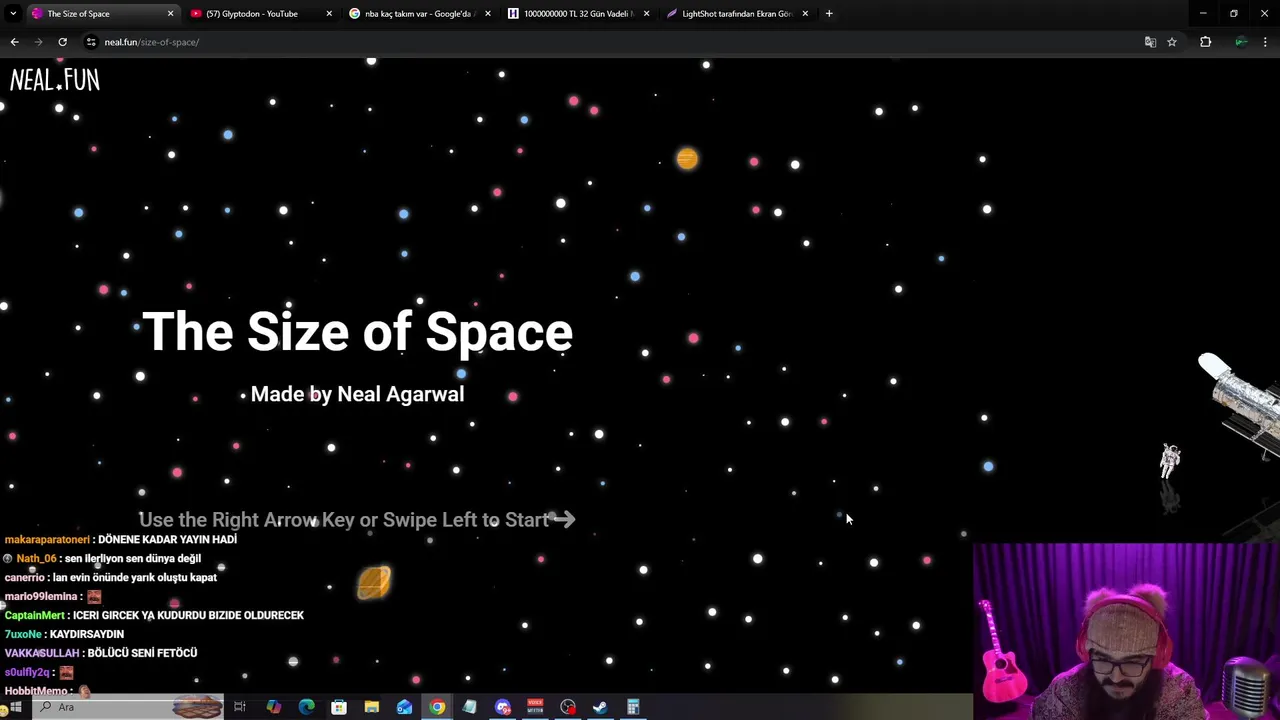Switch to the nba kaç takım var Google tab

420,14
